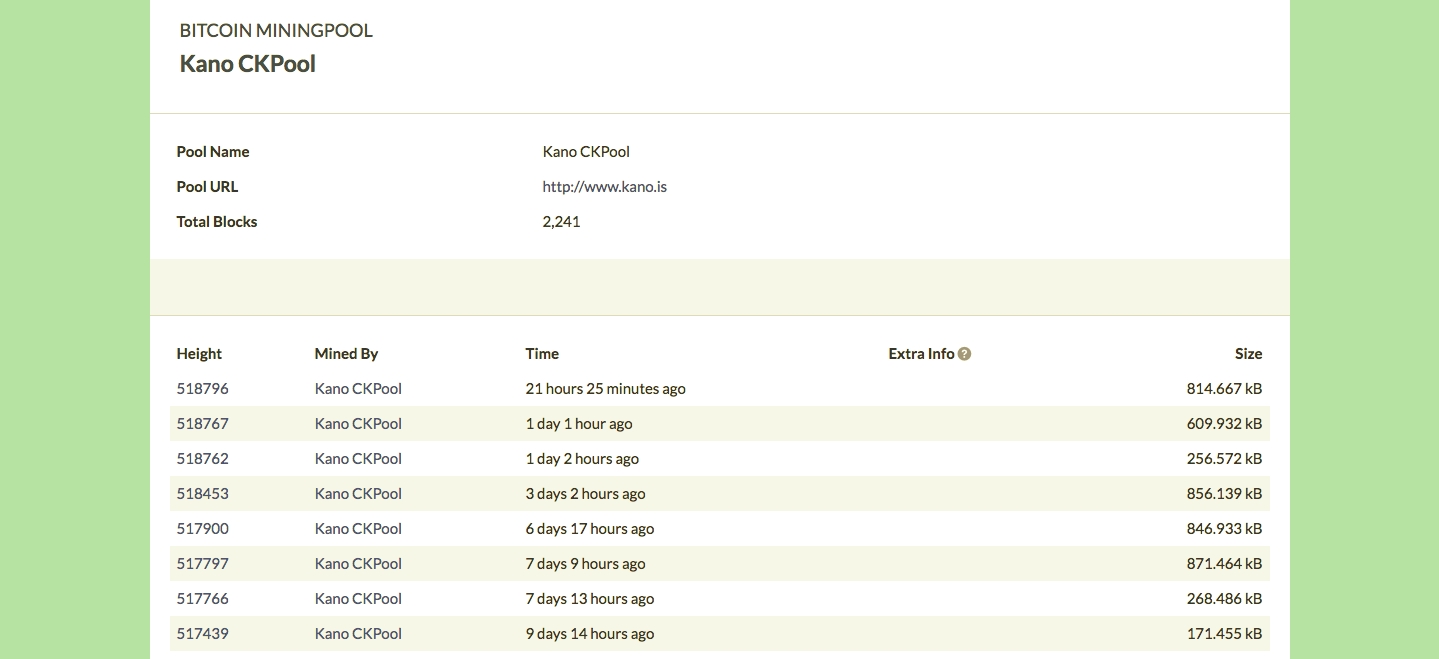Click the 'BITCOIN MININGPOOL' title text
Image resolution: width=1439 pixels, height=659 pixels.
pyautogui.click(x=276, y=31)
